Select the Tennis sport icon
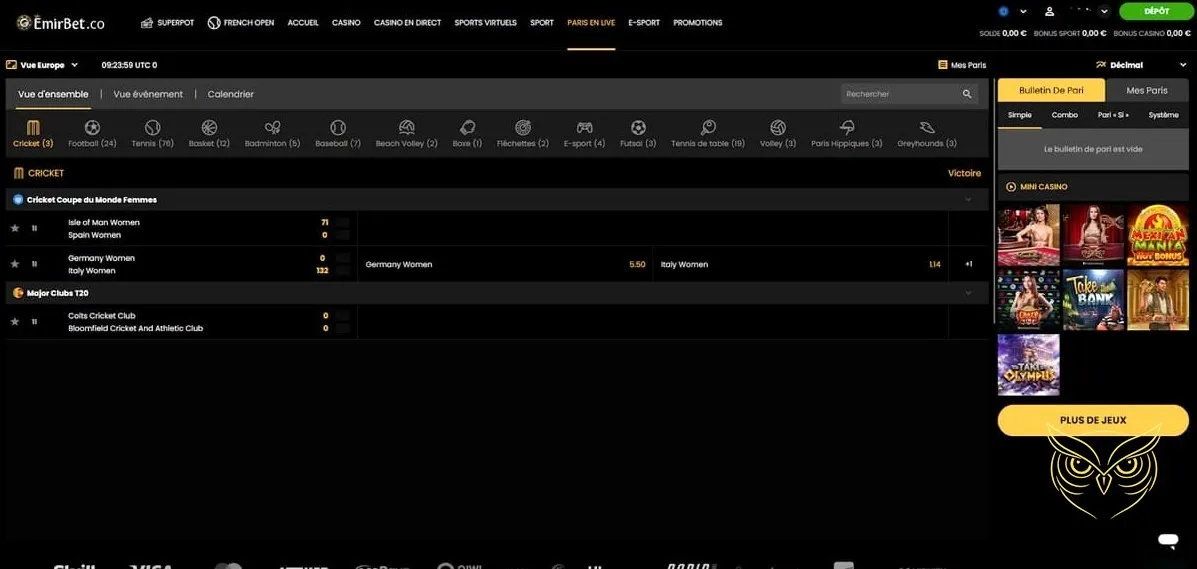 coord(152,129)
